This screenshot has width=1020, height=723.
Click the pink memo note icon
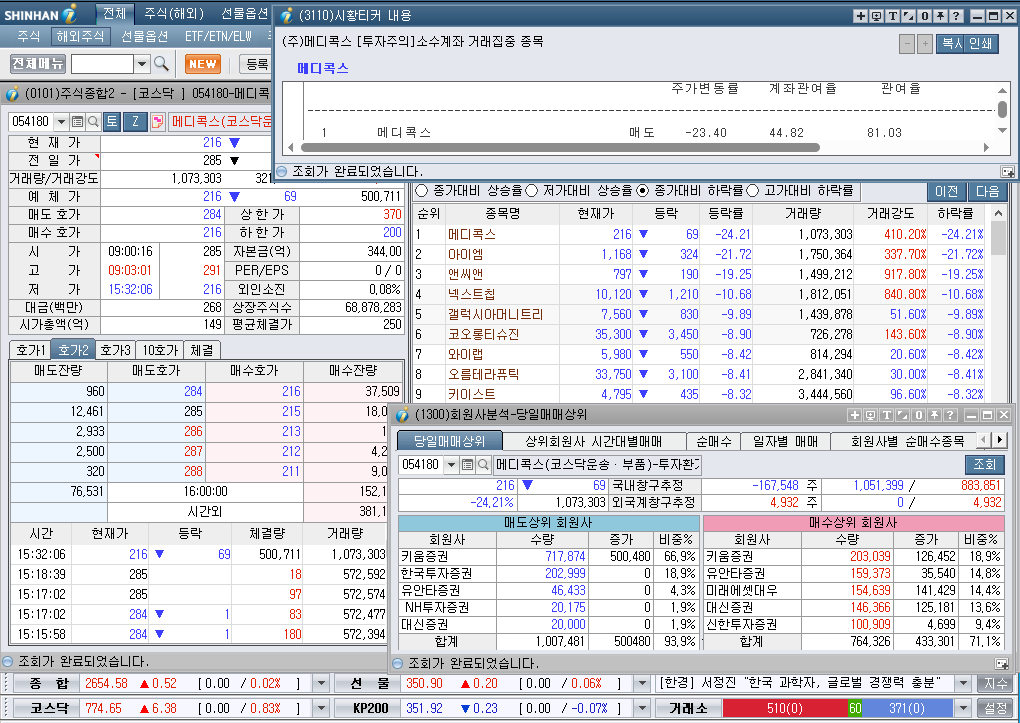coord(157,122)
